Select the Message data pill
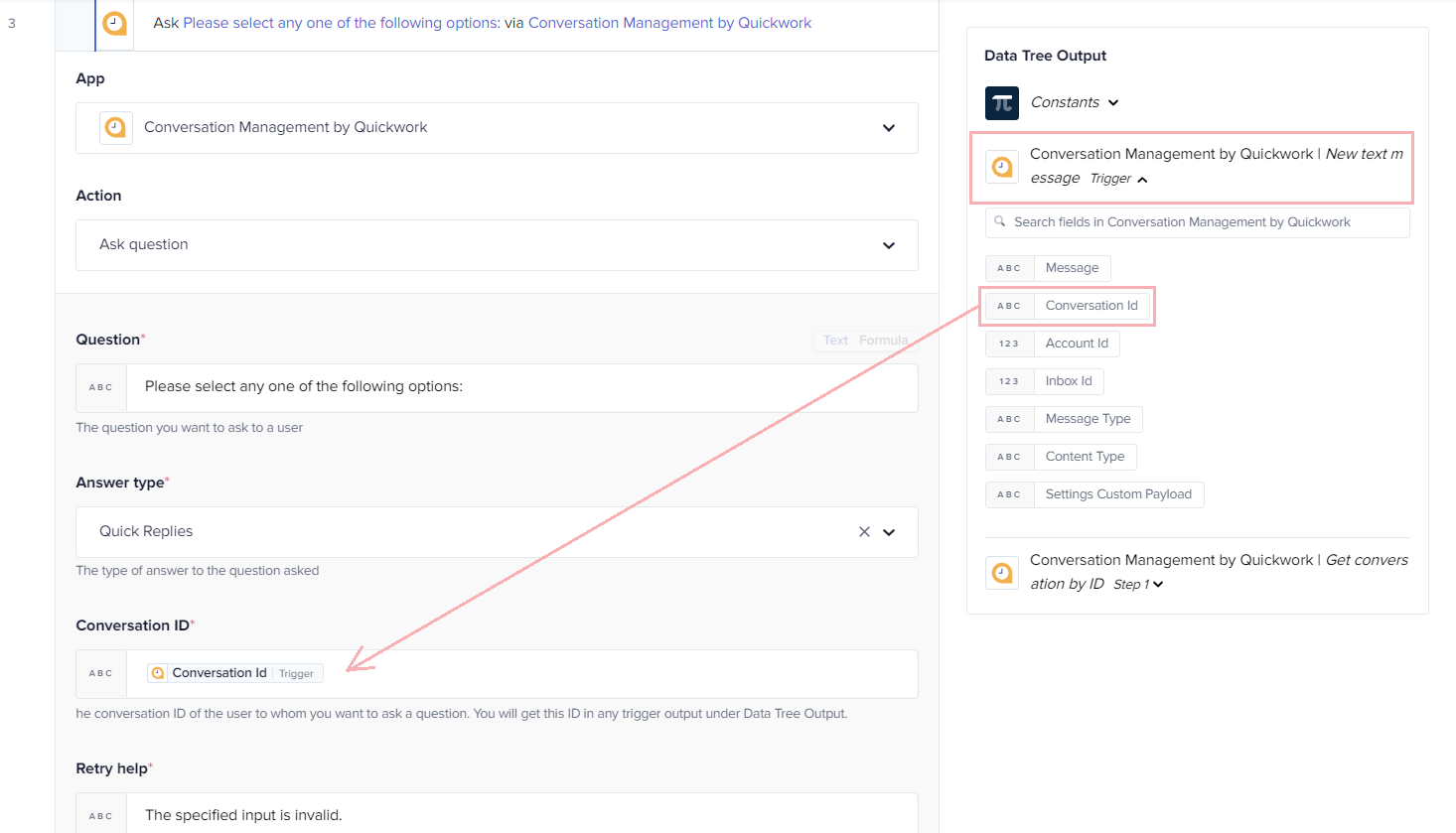This screenshot has width=1456, height=833. tap(1072, 268)
